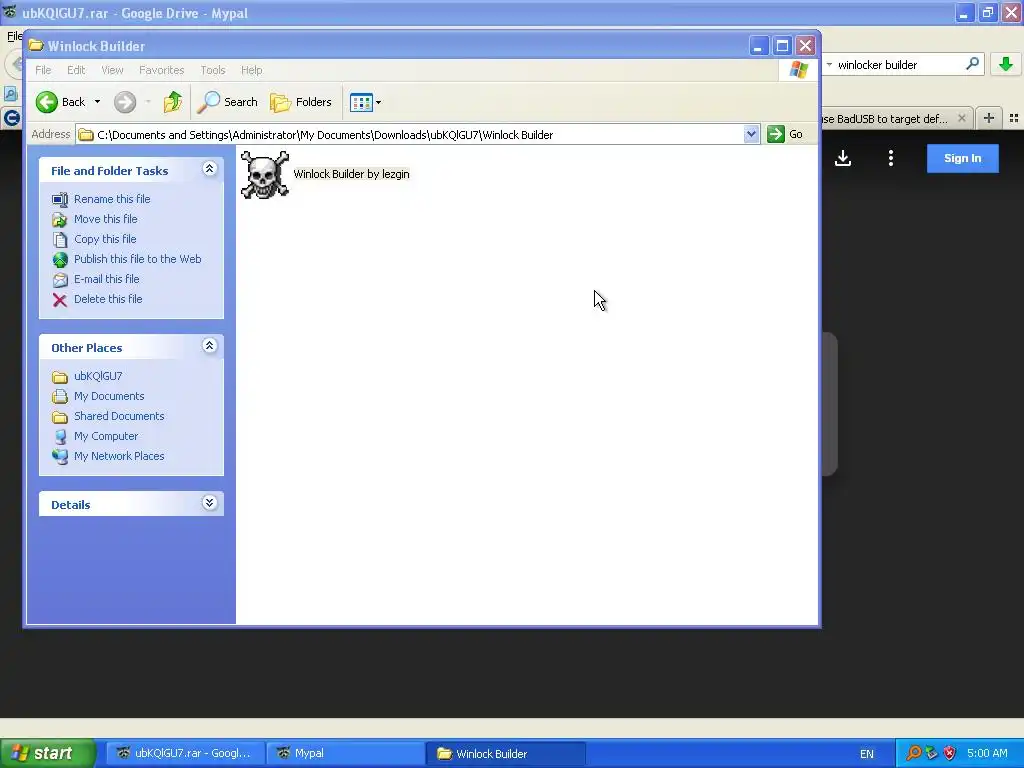
Task: Open the View menu
Action: [x=112, y=70]
